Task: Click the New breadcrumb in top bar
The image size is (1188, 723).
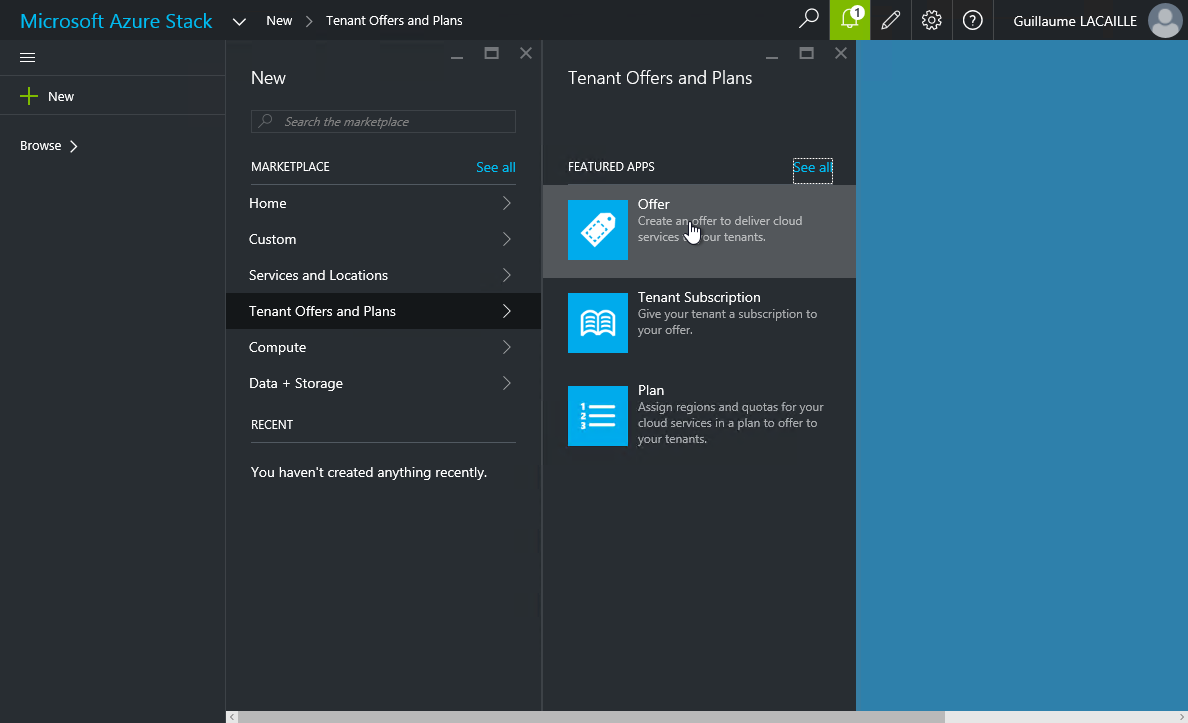Action: click(x=279, y=20)
